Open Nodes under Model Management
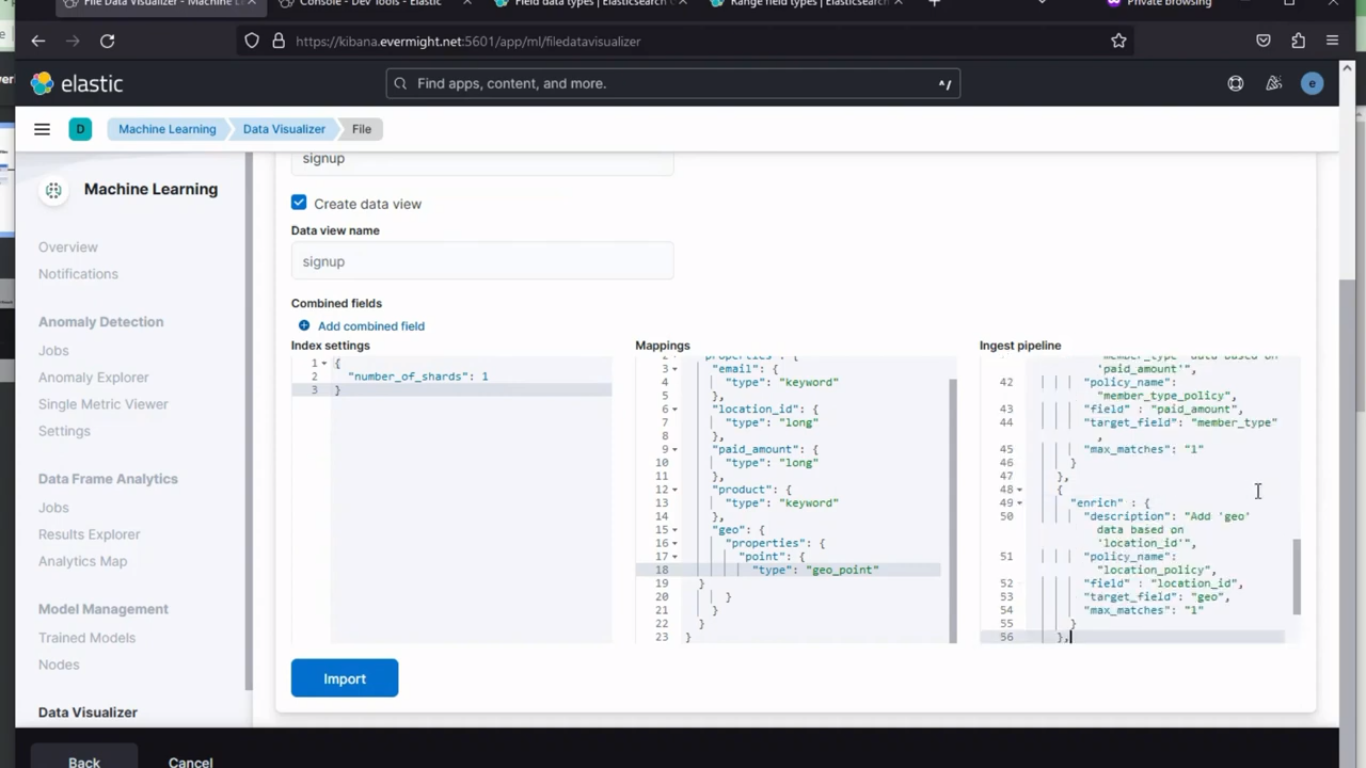Screen dimensions: 1366x768 coord(58,664)
